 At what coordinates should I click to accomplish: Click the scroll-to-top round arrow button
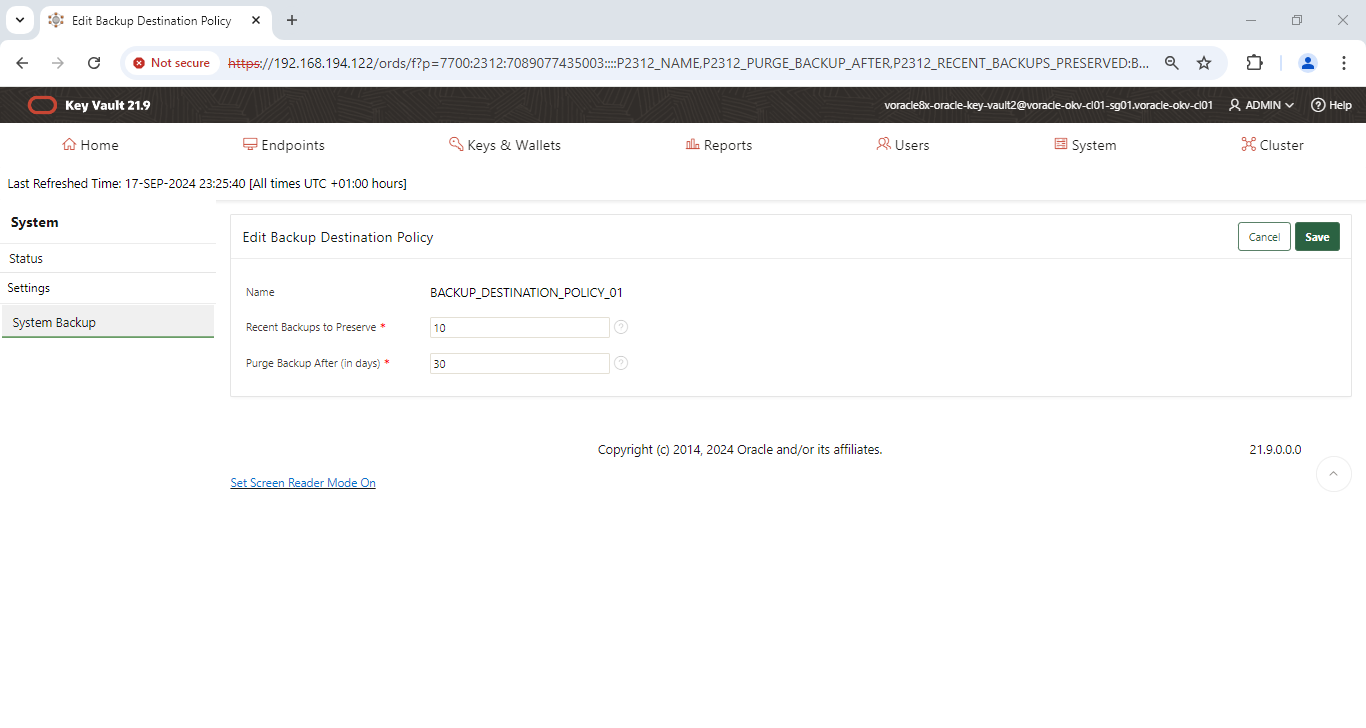1333,473
